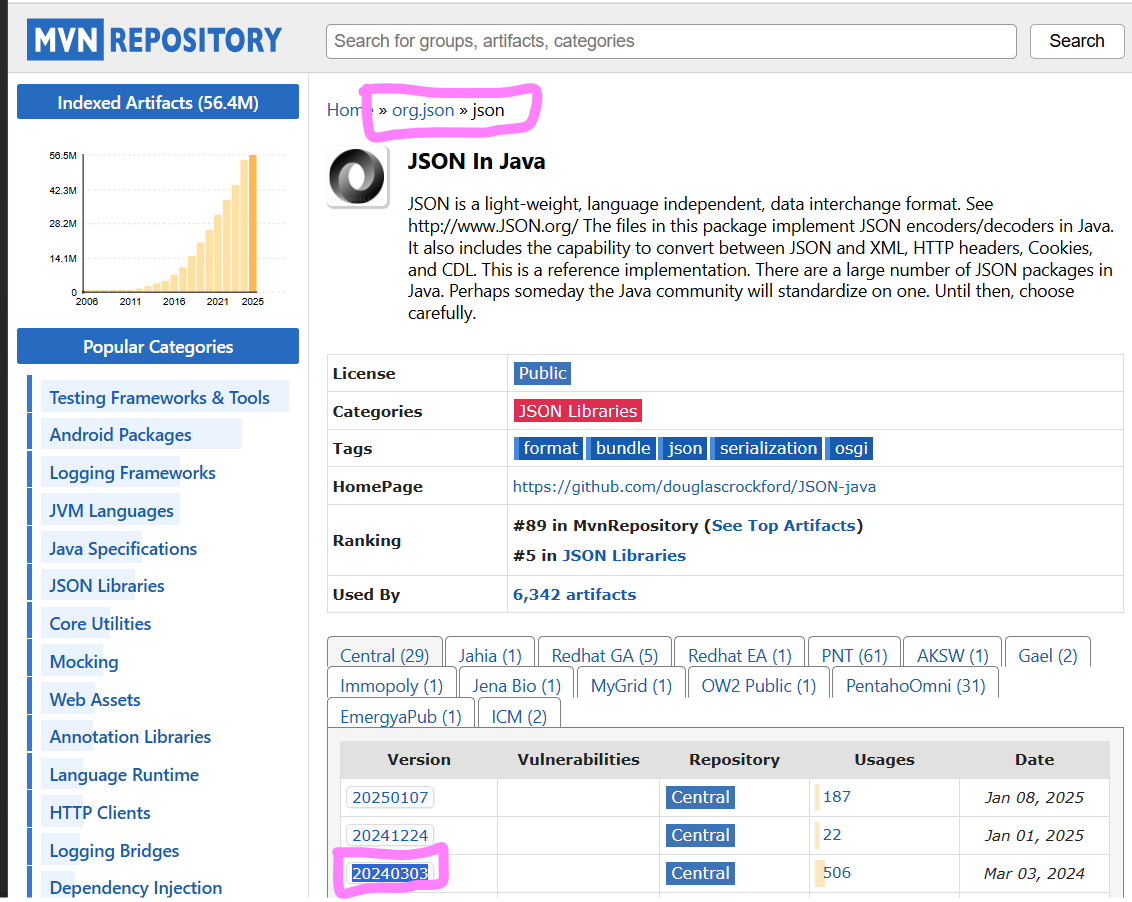This screenshot has height=902, width=1132.
Task: Open JSON Libraries sidebar category
Action: coord(107,586)
